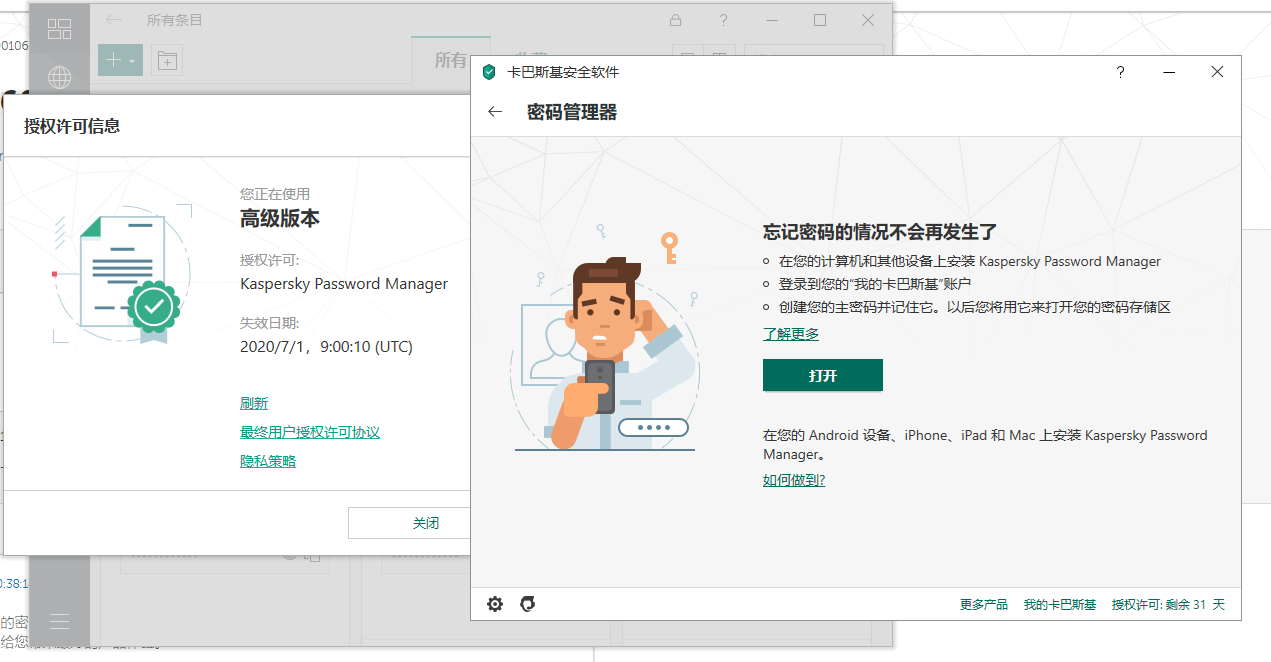1271x662 pixels.
Task: Click the expiry date 2020/7/1, 9:00:10 (UTC)
Action: click(326, 347)
